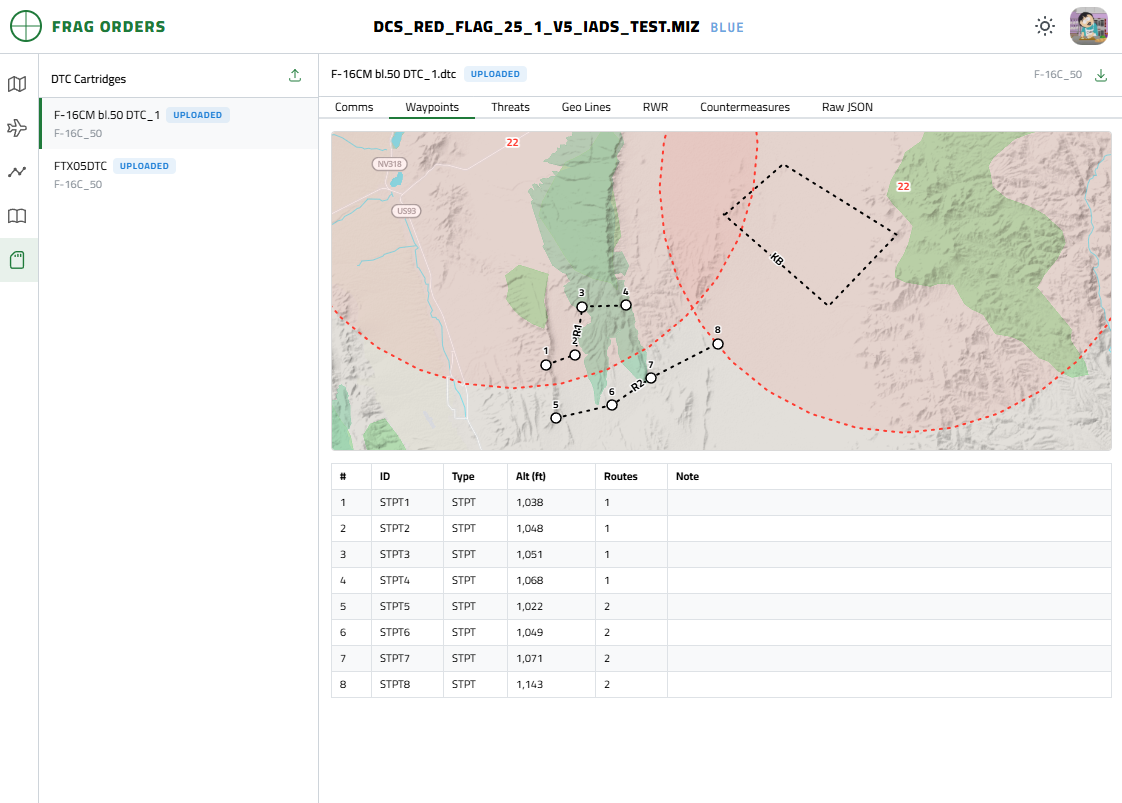
Task: Click the UPLOADED badge beside the DTC_1.dtc filename
Action: [x=495, y=74]
